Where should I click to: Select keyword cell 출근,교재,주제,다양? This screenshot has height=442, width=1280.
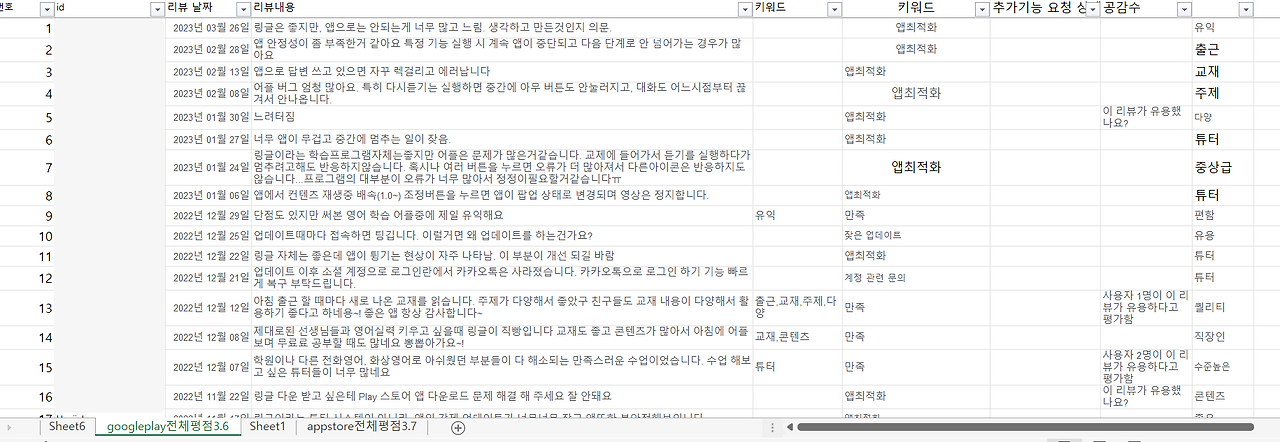click(x=797, y=306)
